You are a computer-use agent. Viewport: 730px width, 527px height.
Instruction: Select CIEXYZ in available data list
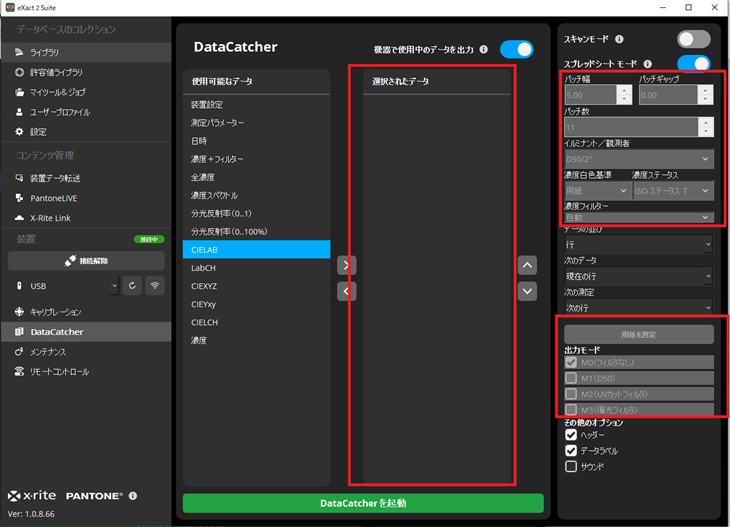(x=257, y=286)
